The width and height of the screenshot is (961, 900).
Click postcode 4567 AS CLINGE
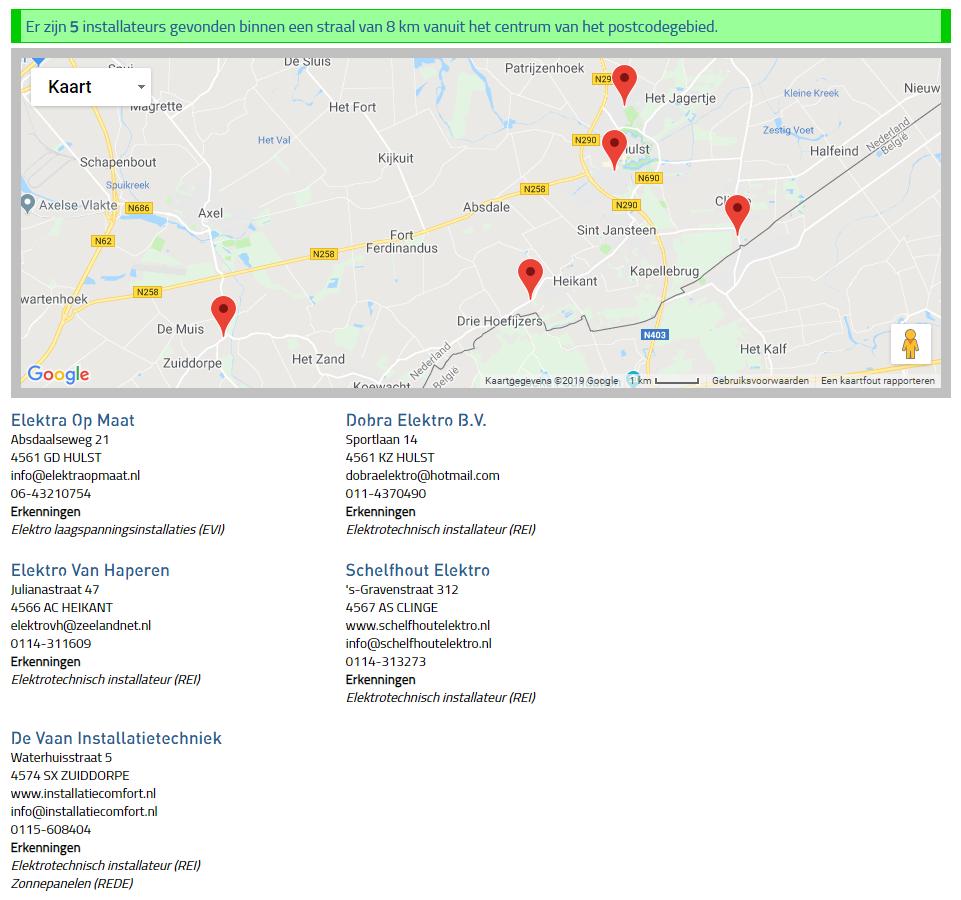tap(392, 608)
